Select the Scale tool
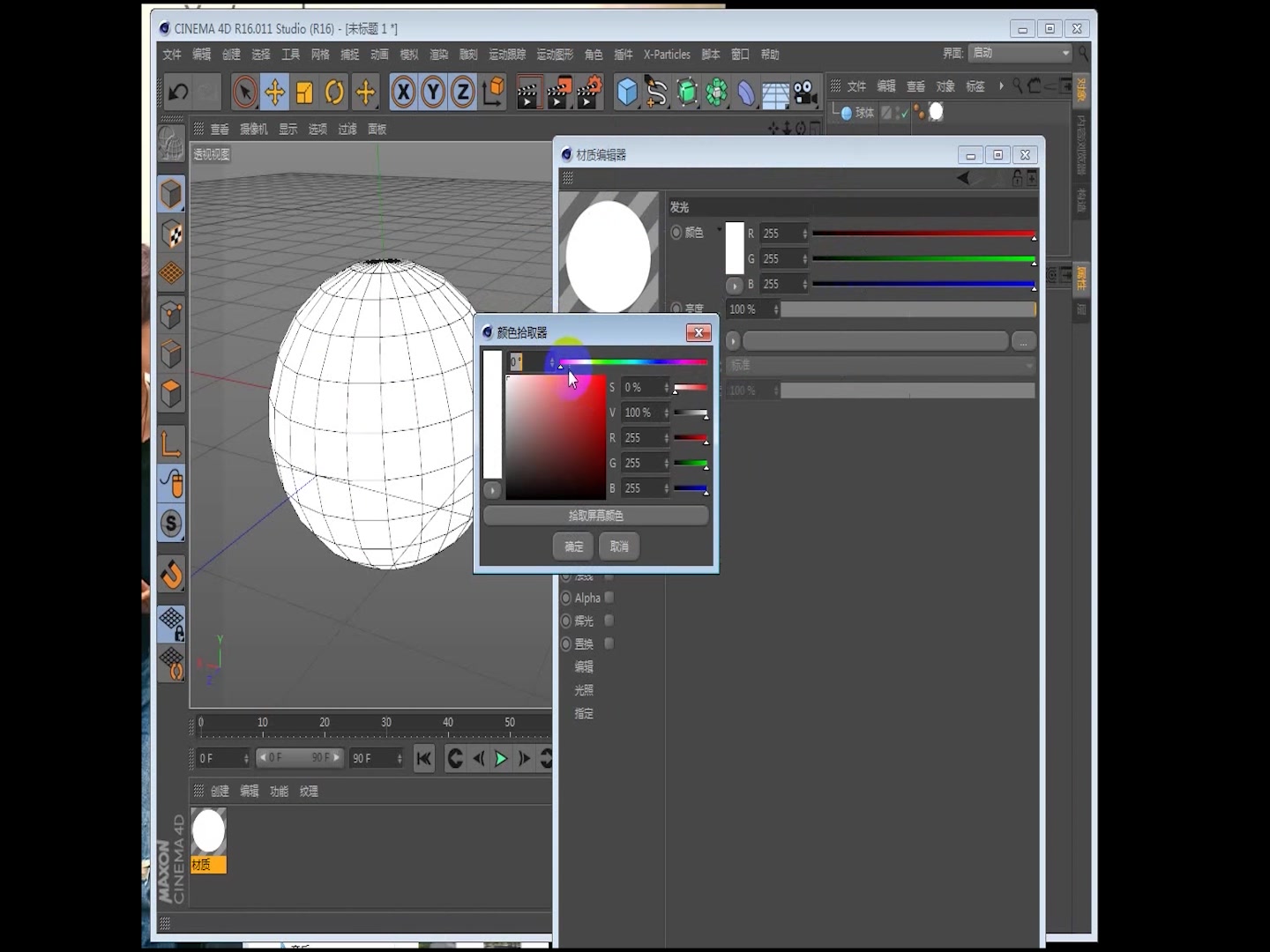This screenshot has width=1270, height=952. click(x=303, y=92)
